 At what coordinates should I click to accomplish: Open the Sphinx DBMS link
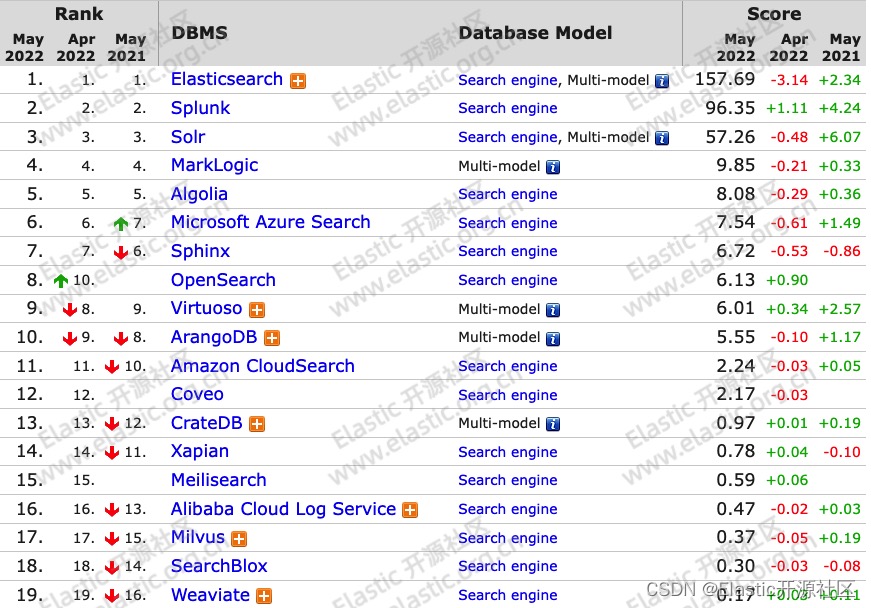coord(200,251)
